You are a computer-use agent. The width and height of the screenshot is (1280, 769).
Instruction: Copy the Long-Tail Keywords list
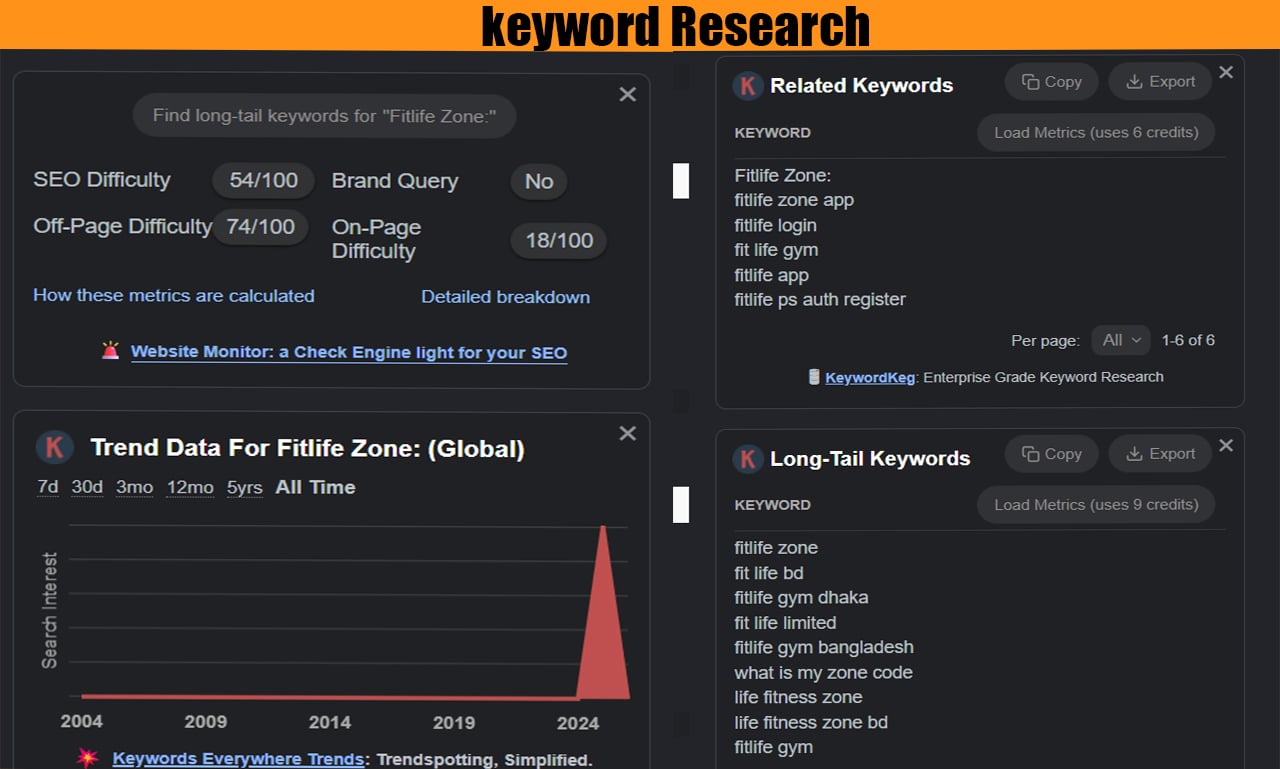[1051, 454]
